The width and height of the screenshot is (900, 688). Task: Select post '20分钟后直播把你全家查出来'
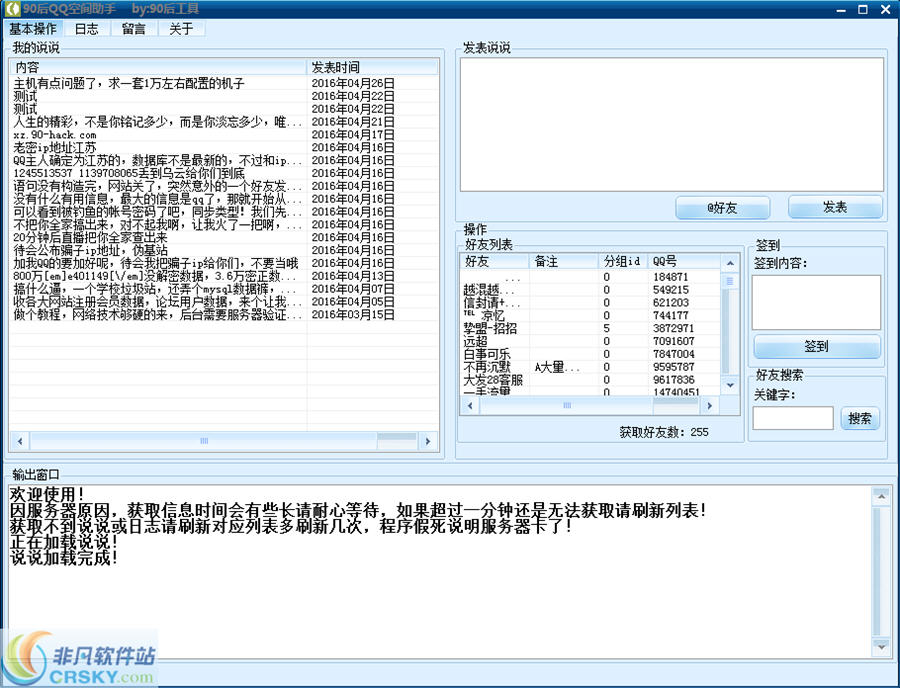(90, 238)
